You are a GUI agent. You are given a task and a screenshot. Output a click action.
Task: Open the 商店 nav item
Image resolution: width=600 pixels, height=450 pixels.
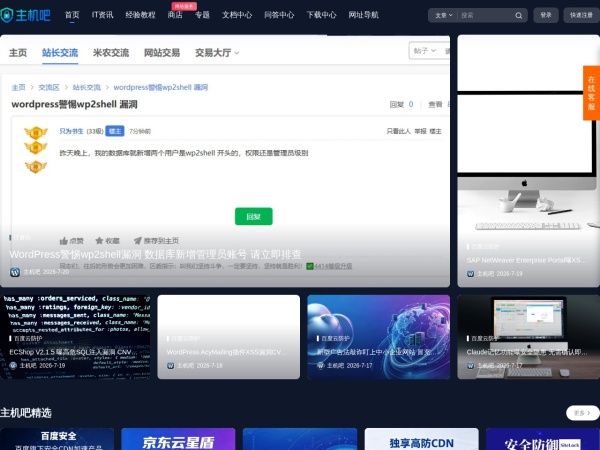pos(175,15)
